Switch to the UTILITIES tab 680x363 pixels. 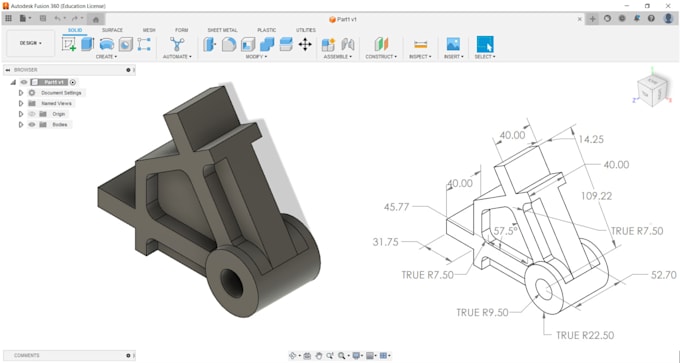[306, 30]
